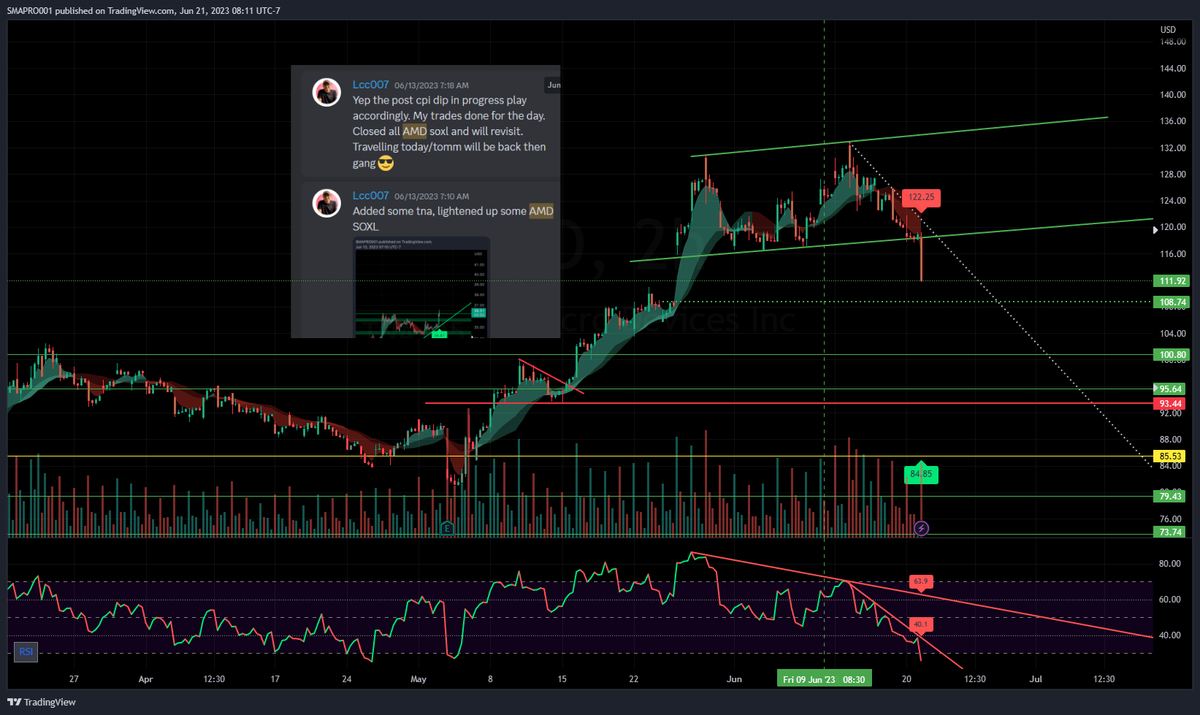Click the 95.64 price level label

pos(1172,388)
